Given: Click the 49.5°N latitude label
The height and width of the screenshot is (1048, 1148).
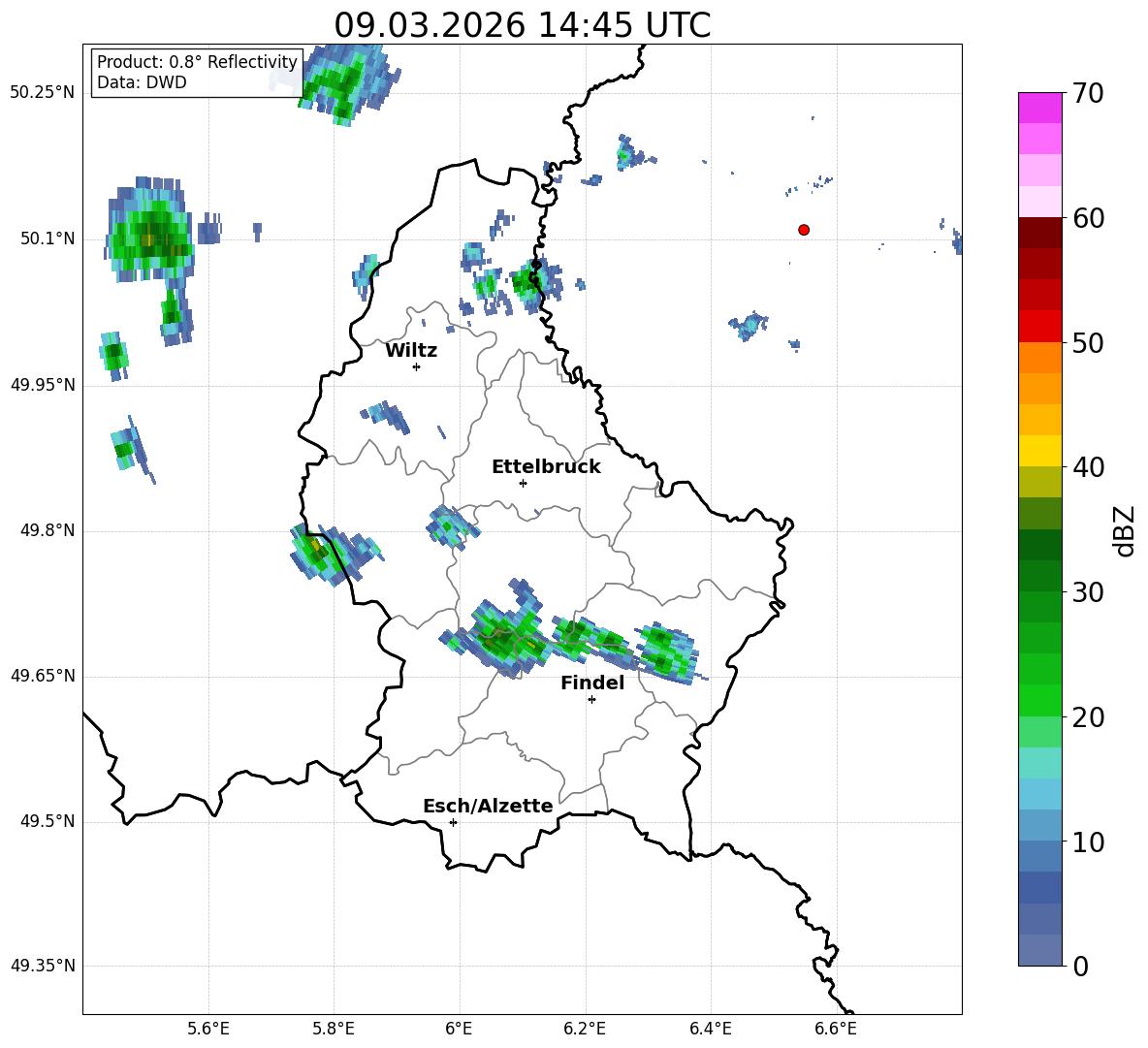Looking at the screenshot, I should pyautogui.click(x=48, y=822).
